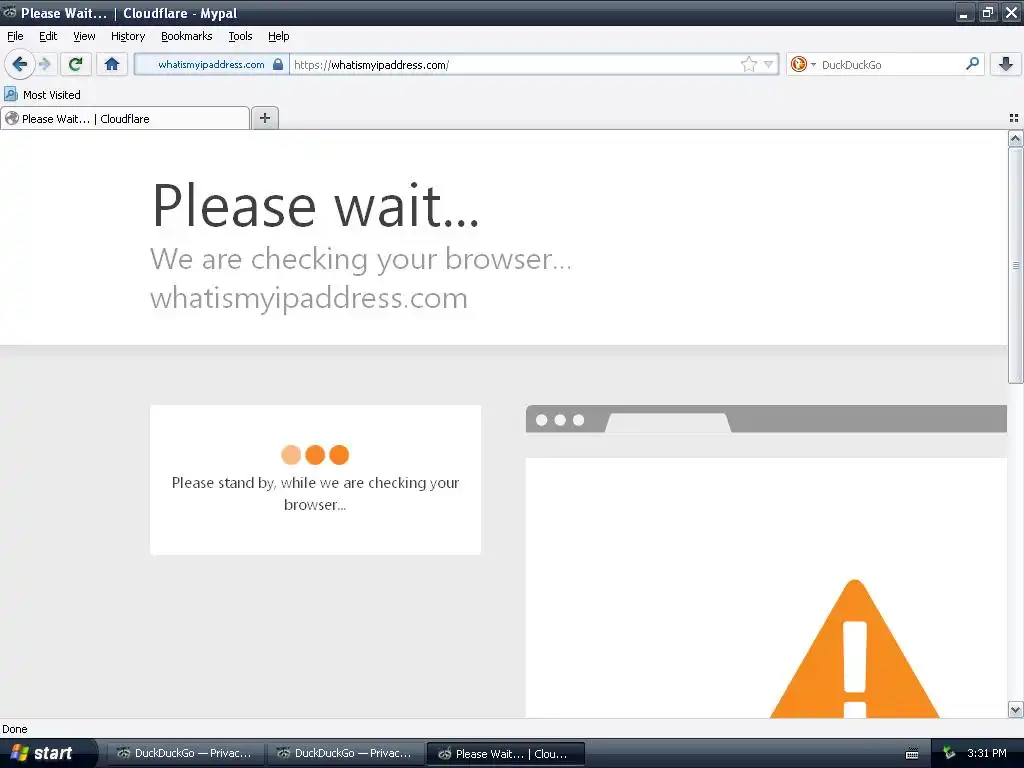
Task: Select Please Wait Cloudflare taskbar button
Action: 505,753
